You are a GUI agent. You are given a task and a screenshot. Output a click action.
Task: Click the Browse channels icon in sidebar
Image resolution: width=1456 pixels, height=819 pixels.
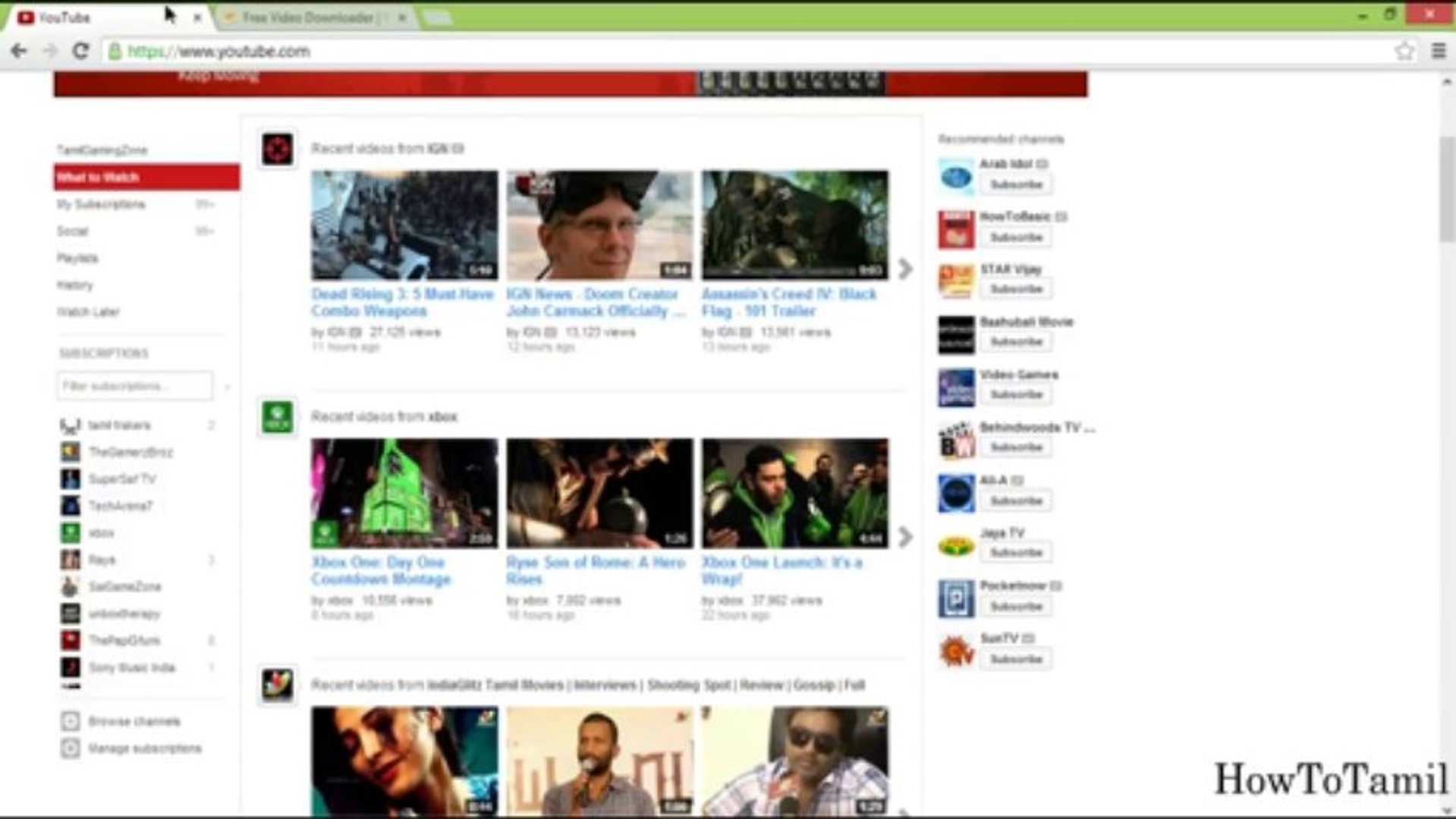click(x=70, y=721)
